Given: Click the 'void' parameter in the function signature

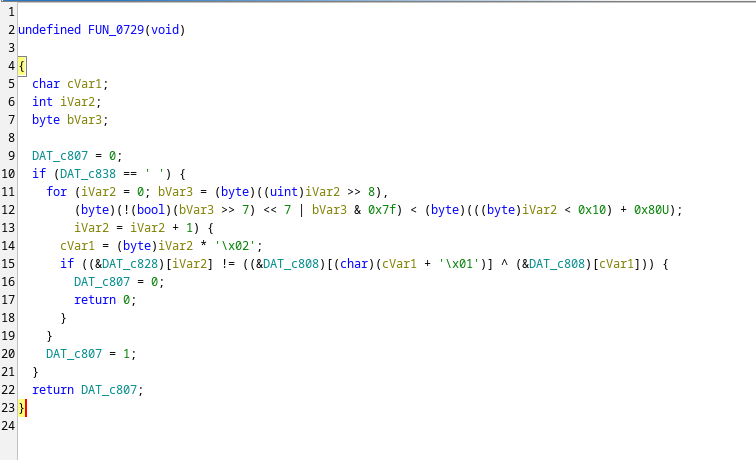Looking at the screenshot, I should [x=165, y=30].
